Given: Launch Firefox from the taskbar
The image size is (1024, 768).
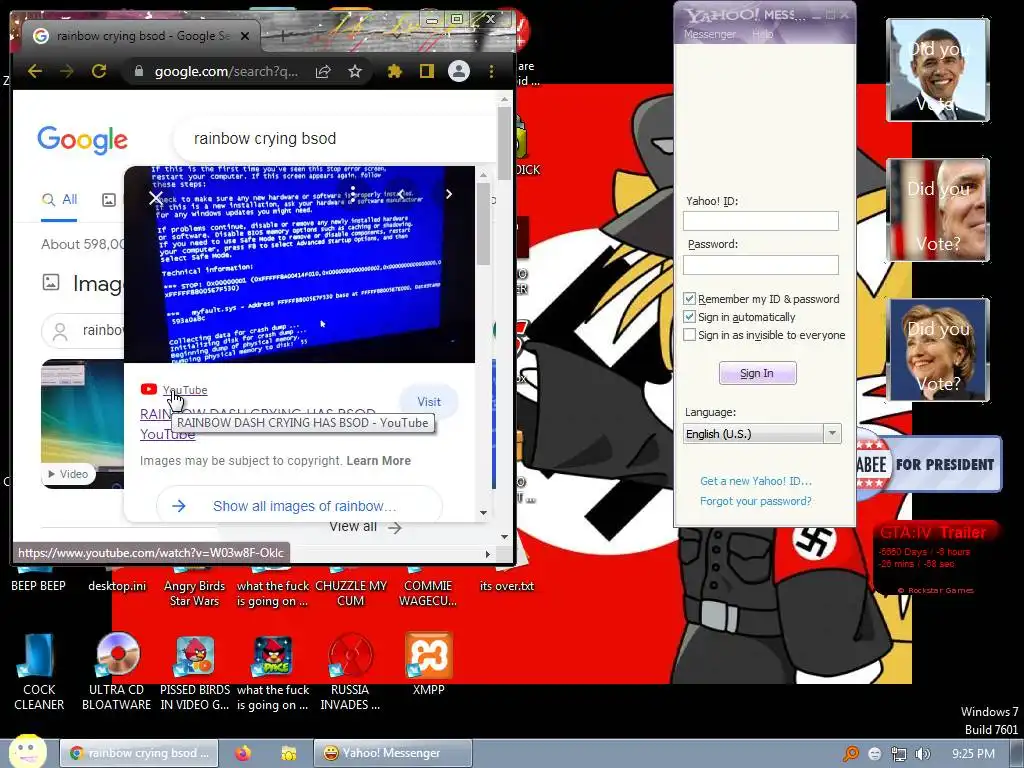Looking at the screenshot, I should click(x=243, y=753).
